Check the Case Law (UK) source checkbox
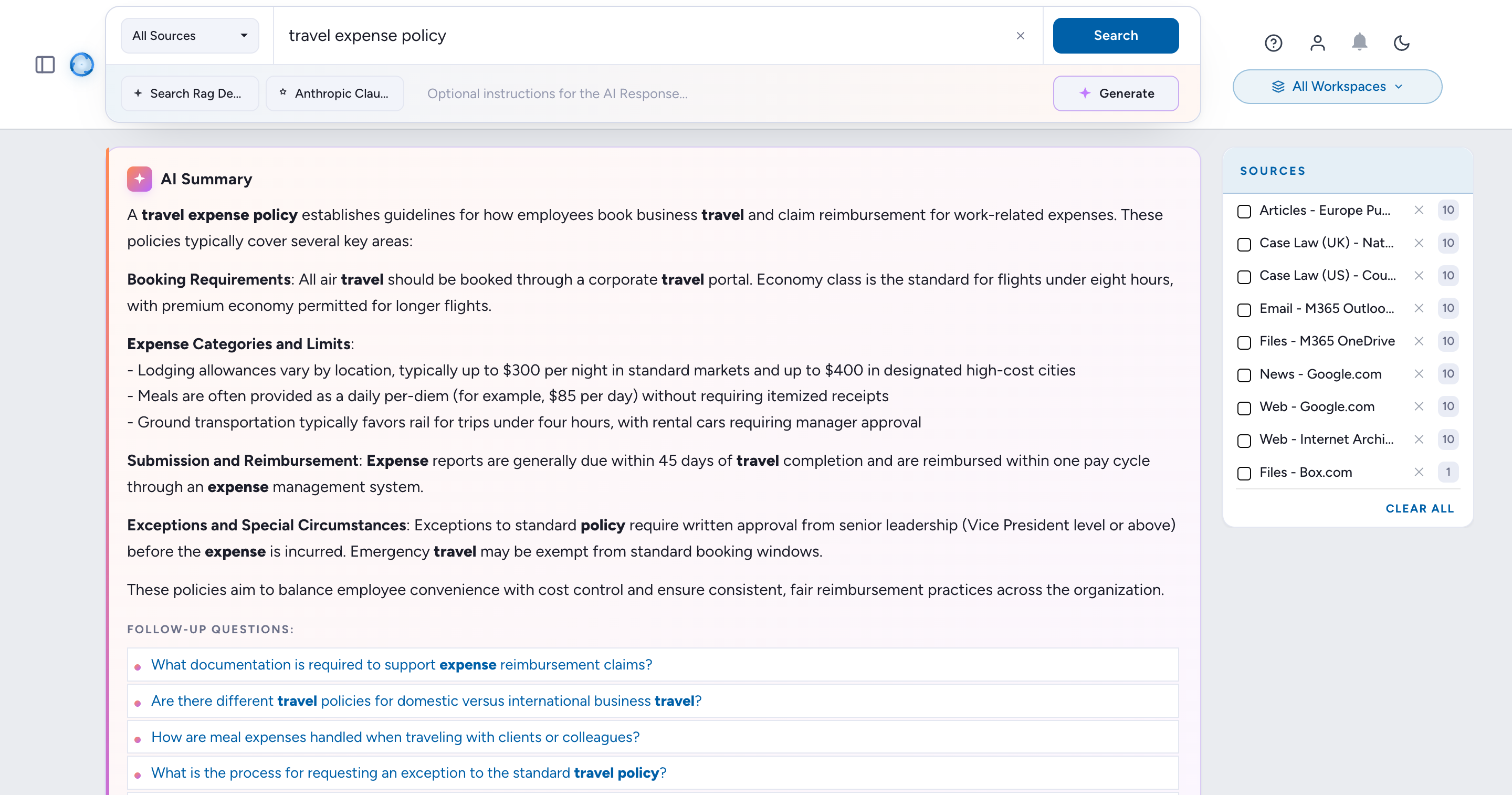Image resolution: width=1512 pixels, height=795 pixels. (1244, 244)
